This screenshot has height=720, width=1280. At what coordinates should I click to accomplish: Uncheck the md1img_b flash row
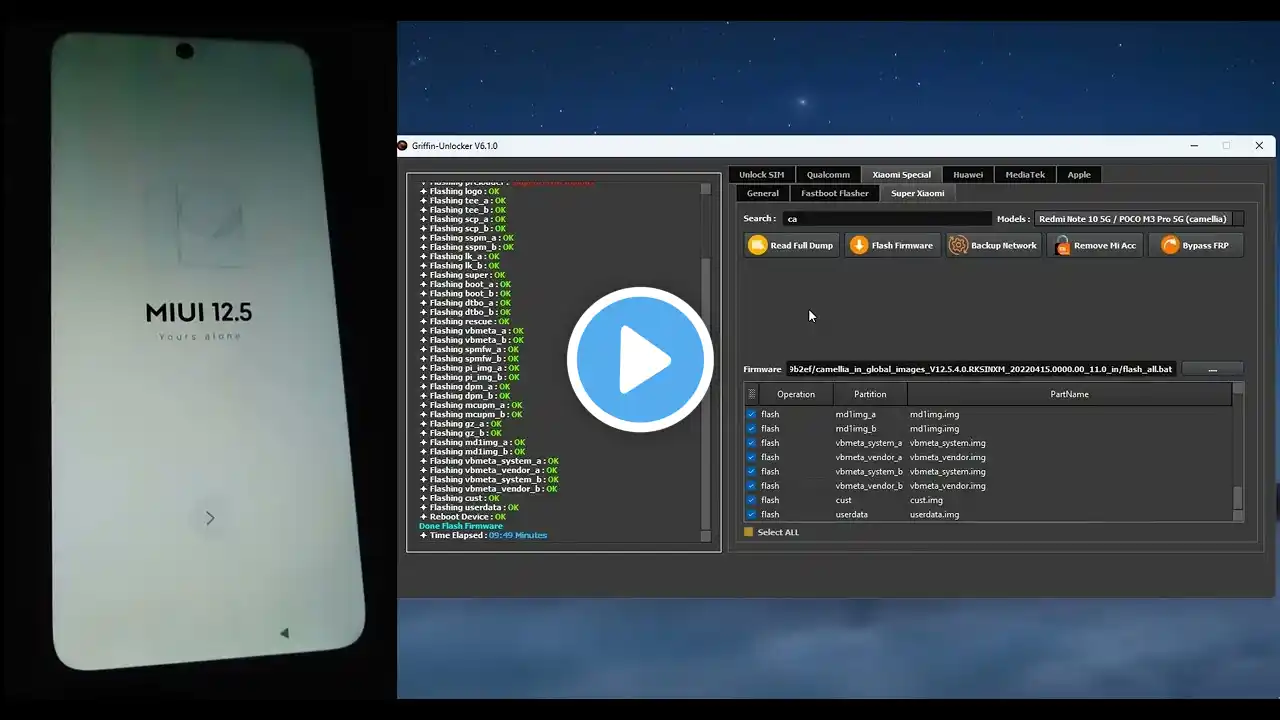[x=752, y=428]
